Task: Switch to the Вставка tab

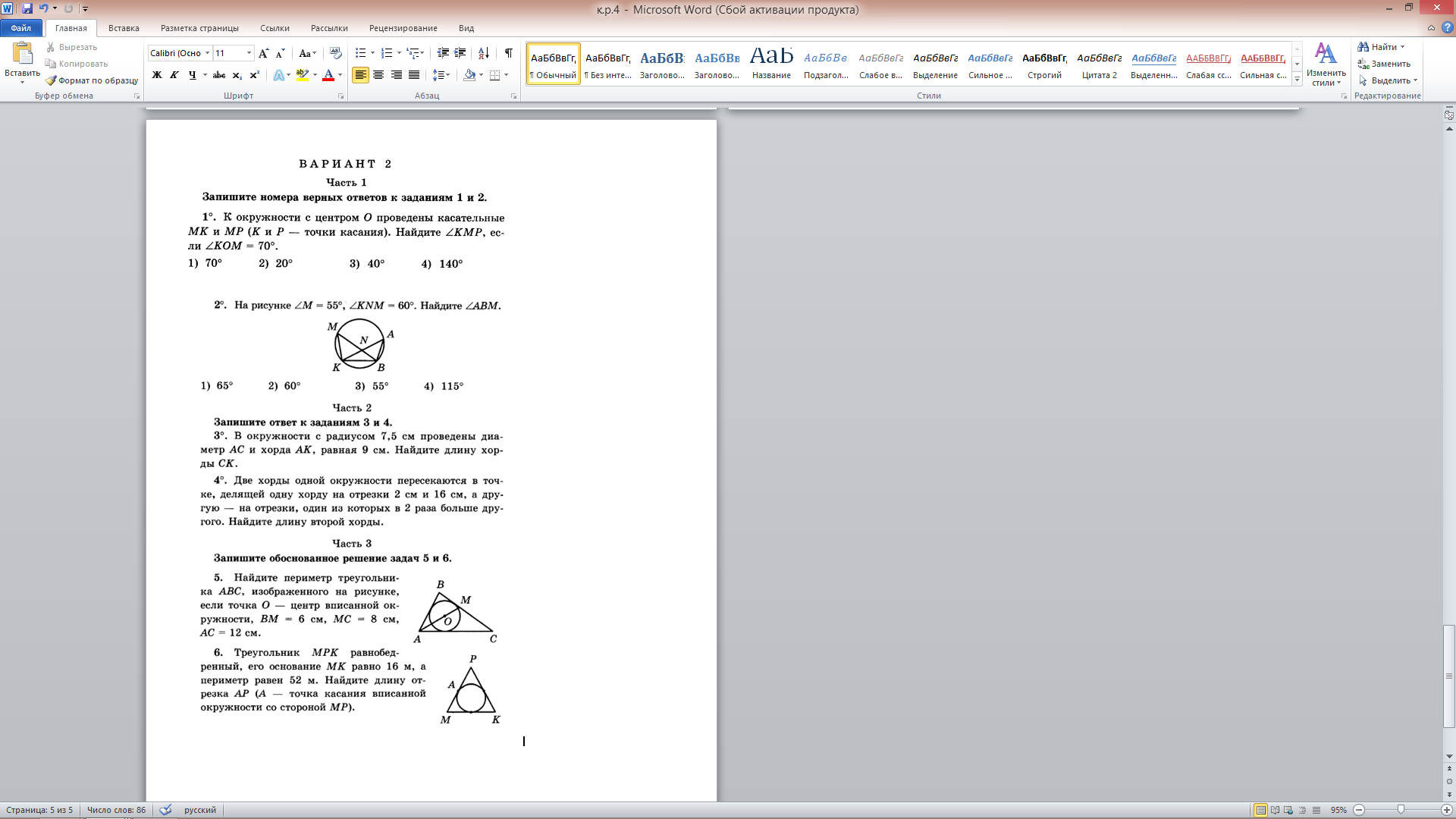Action: point(124,28)
